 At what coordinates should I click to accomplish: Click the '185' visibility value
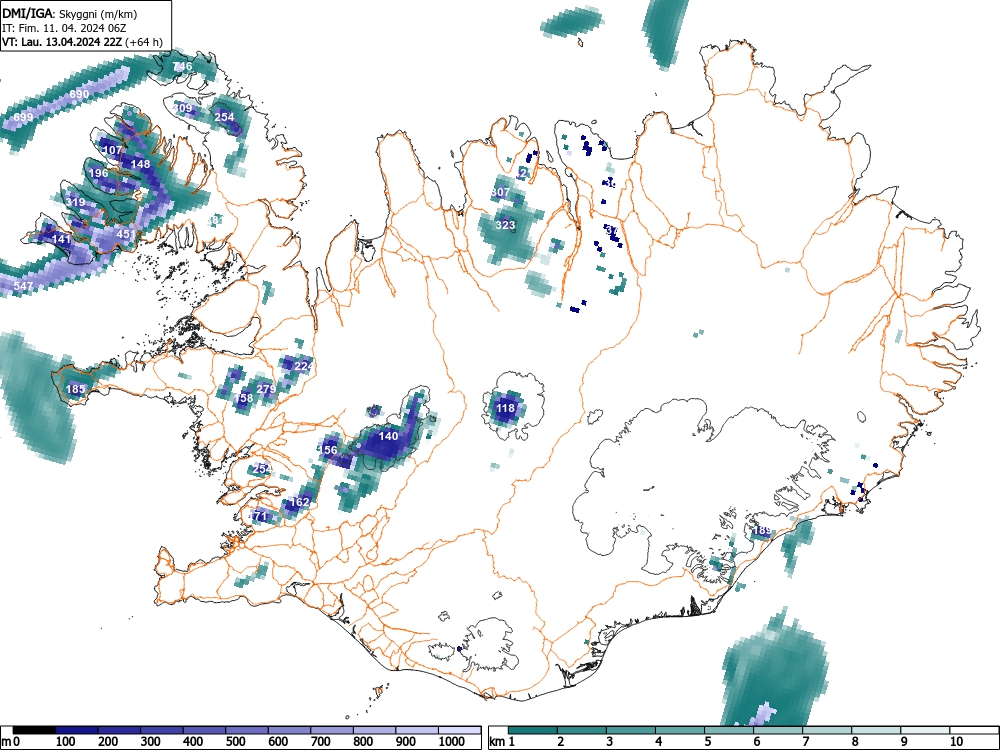pyautogui.click(x=75, y=389)
